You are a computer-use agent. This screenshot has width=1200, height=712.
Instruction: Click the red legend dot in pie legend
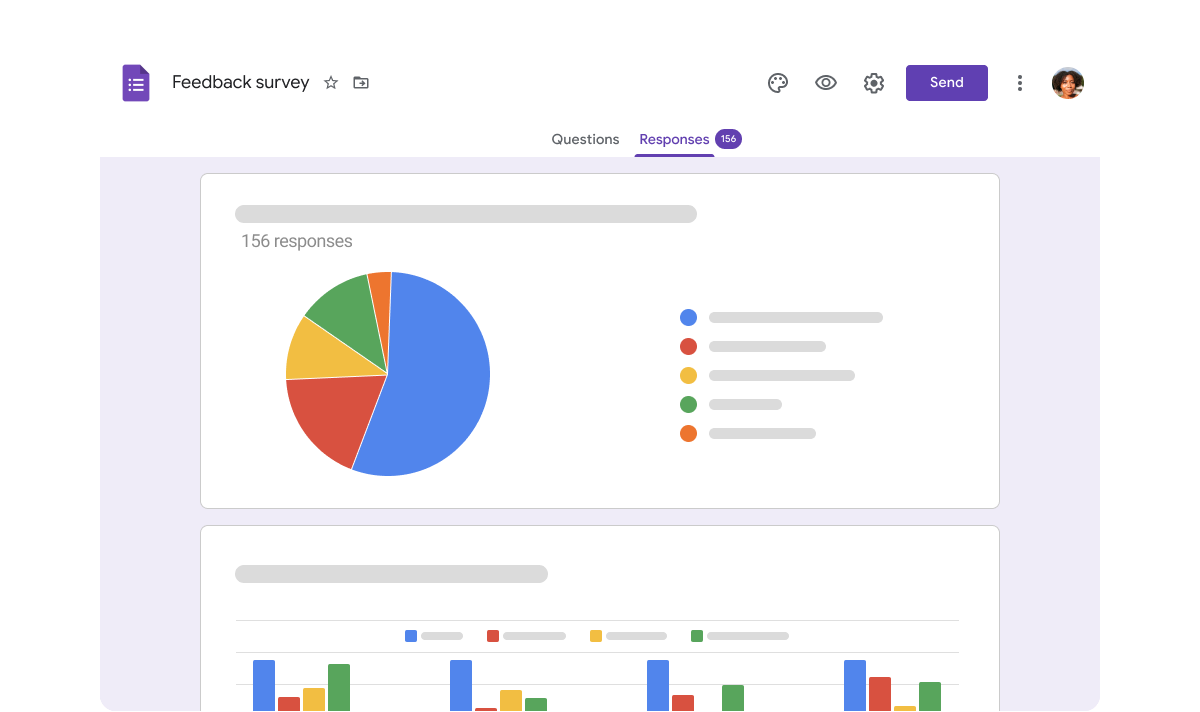[x=688, y=346]
